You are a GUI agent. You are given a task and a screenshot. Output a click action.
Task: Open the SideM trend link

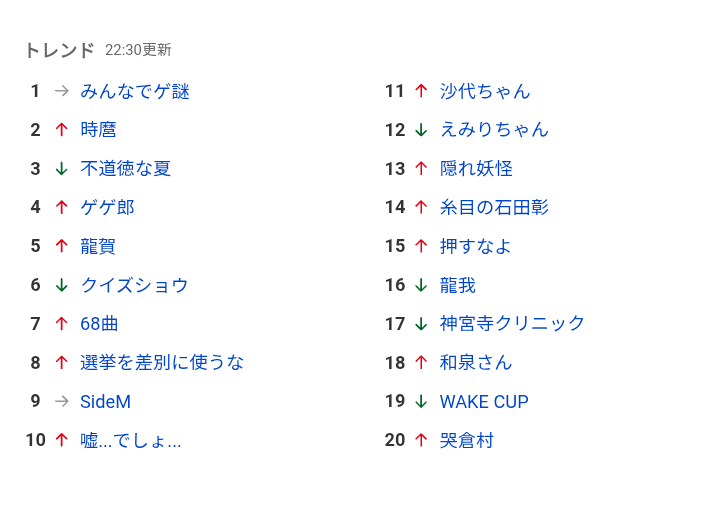tap(106, 401)
